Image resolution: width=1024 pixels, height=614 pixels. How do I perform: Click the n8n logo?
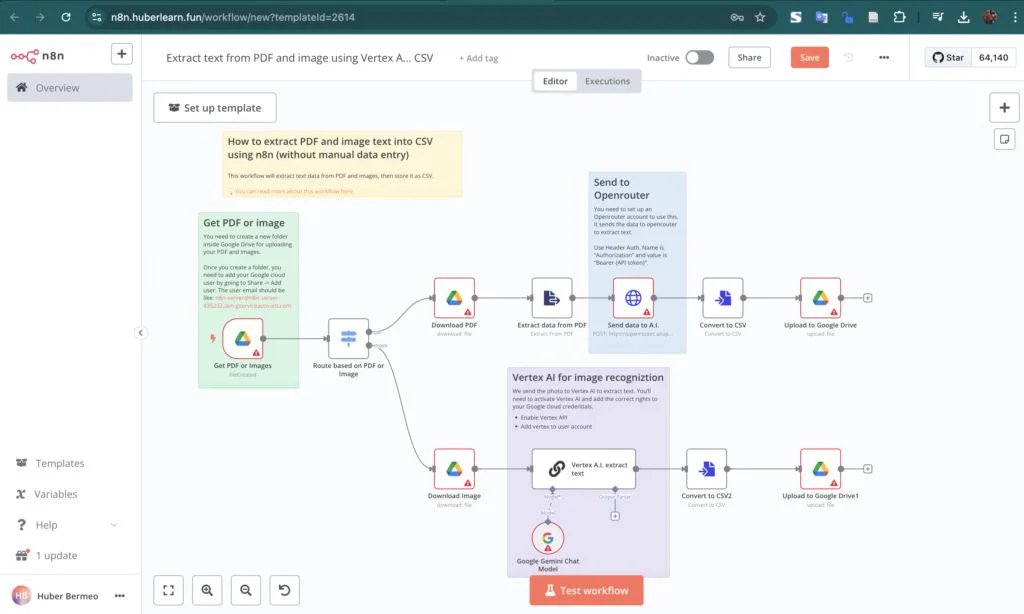pos(37,56)
